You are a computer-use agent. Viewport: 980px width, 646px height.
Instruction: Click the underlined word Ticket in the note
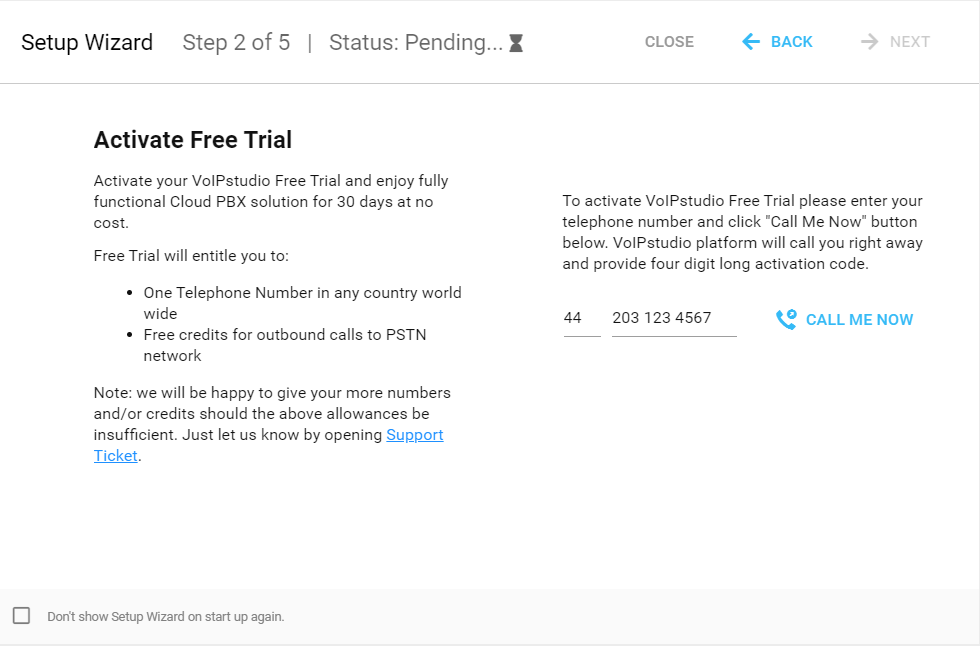pyautogui.click(x=114, y=455)
